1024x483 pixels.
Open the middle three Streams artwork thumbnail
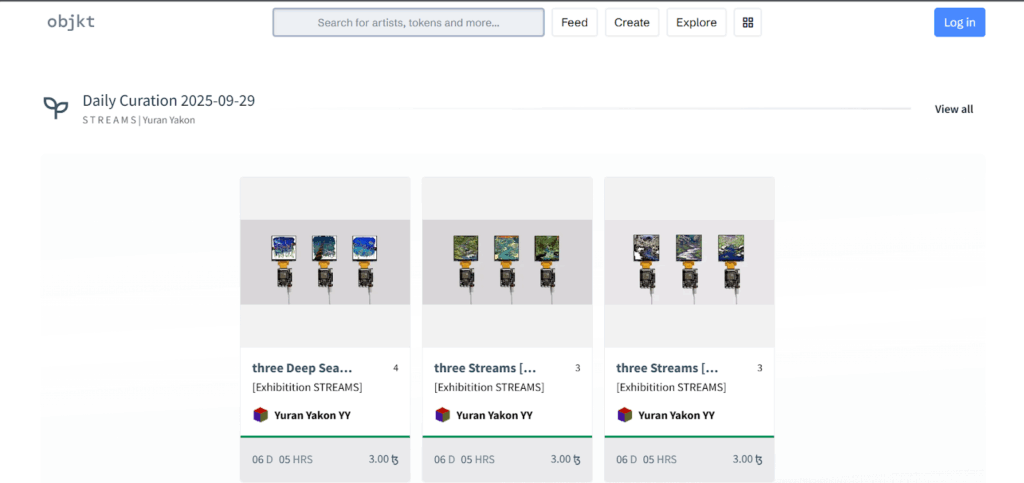click(x=507, y=262)
